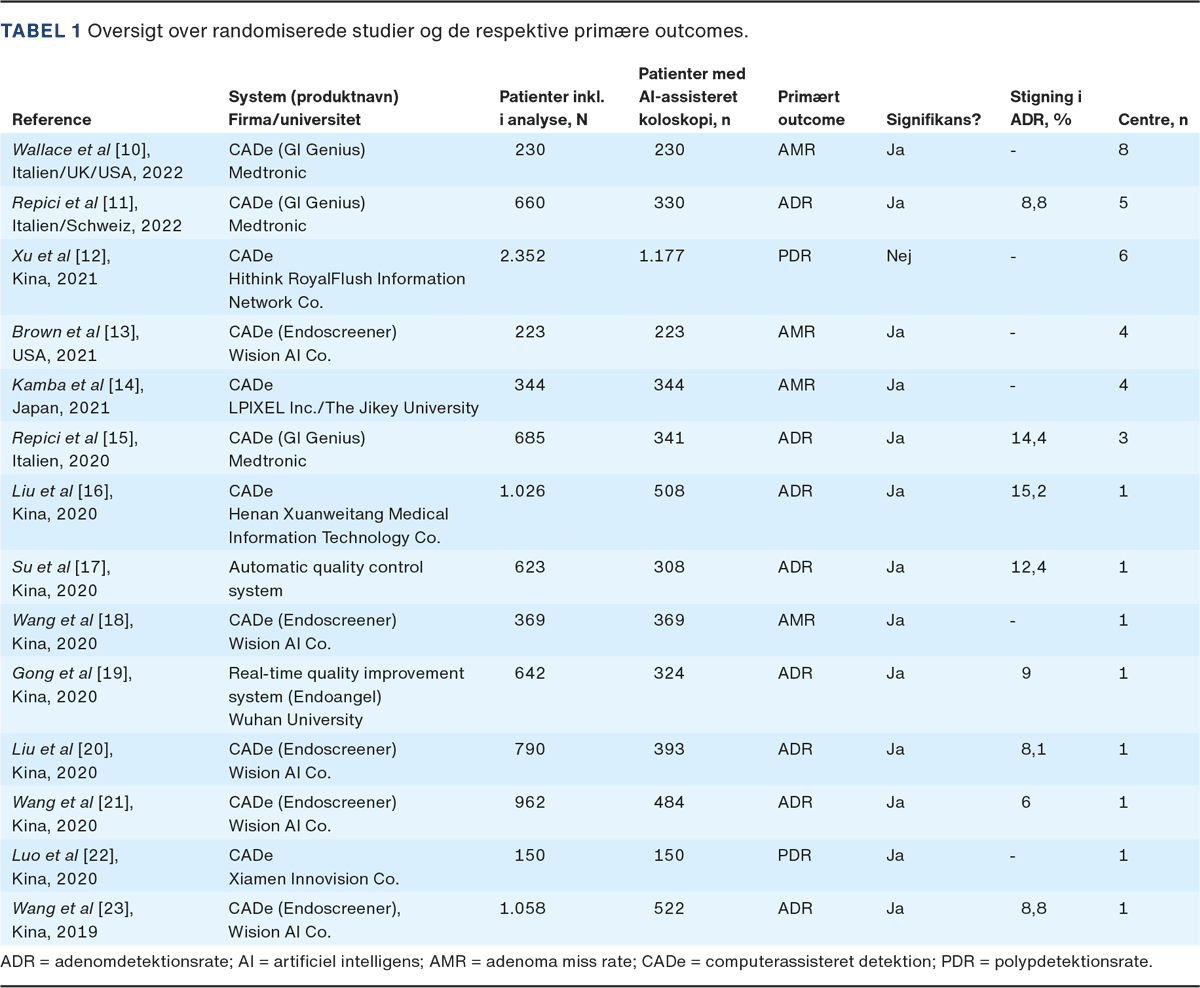Click the patient count '2.352' in Xu row

[522, 257]
